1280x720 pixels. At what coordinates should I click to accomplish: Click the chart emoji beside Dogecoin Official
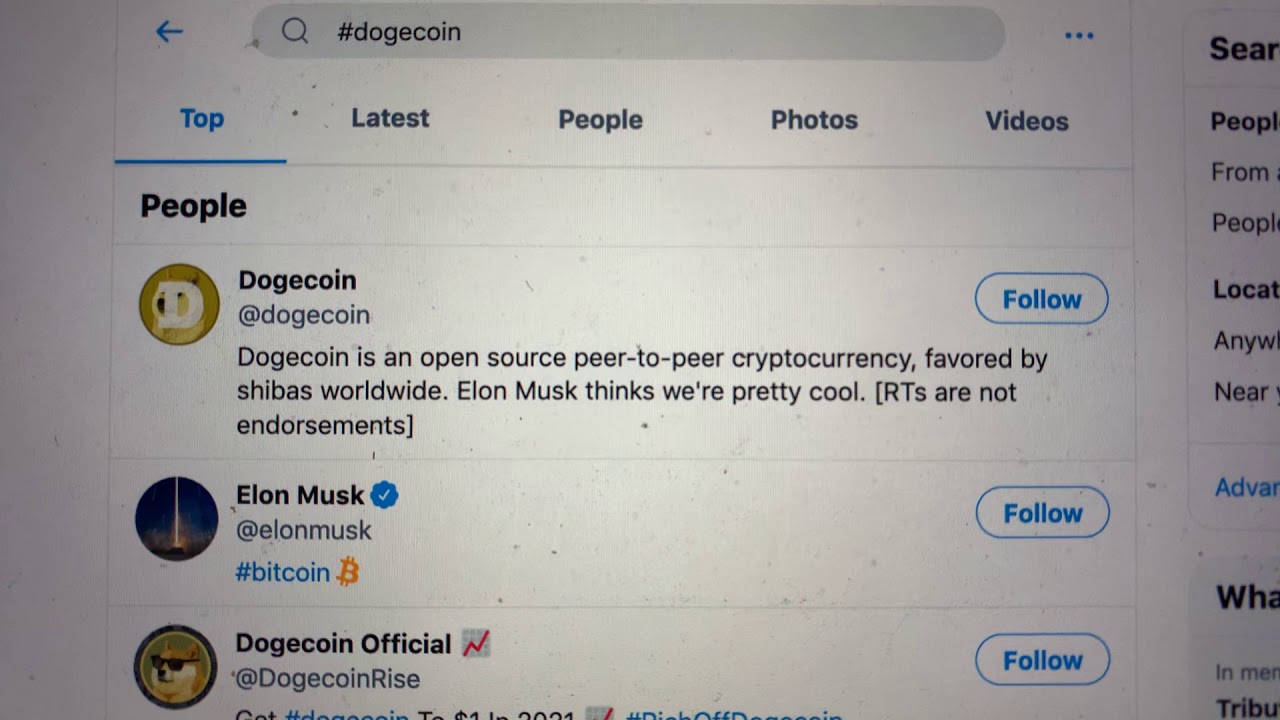[x=476, y=644]
